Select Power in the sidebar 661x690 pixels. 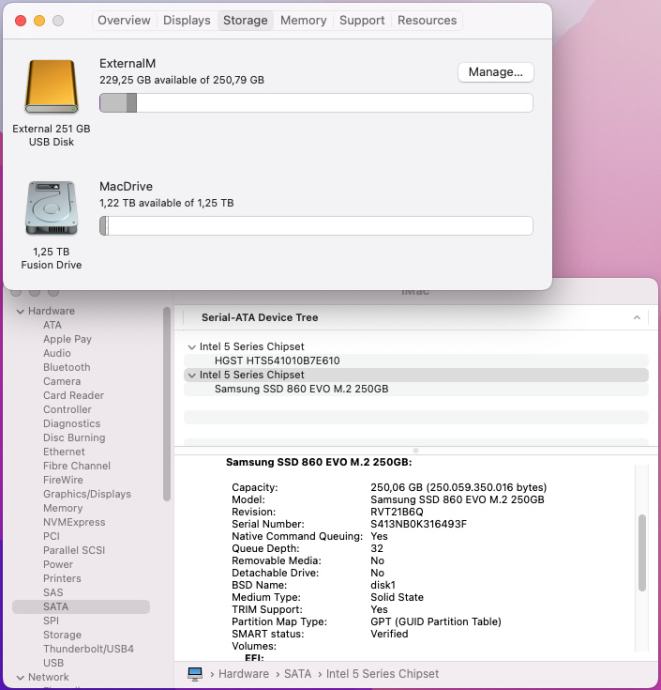58,564
